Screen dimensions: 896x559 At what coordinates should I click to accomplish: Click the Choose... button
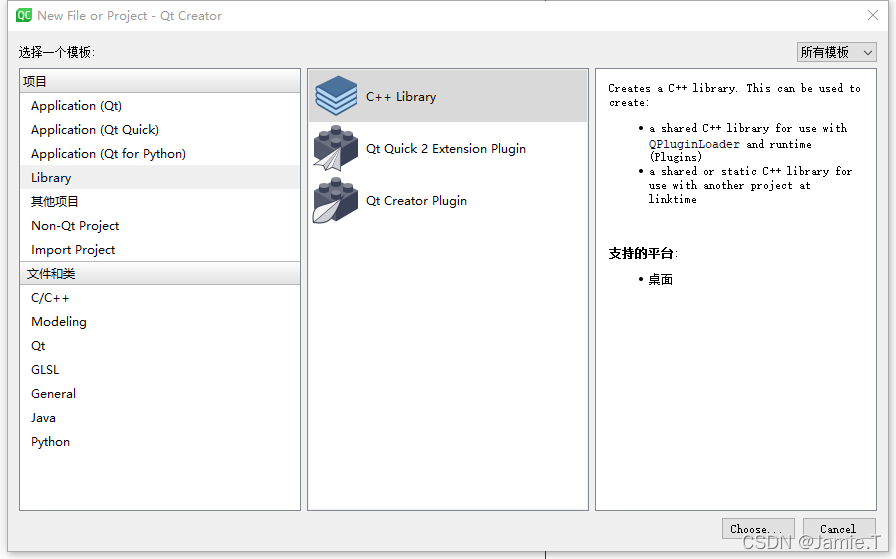click(x=758, y=529)
